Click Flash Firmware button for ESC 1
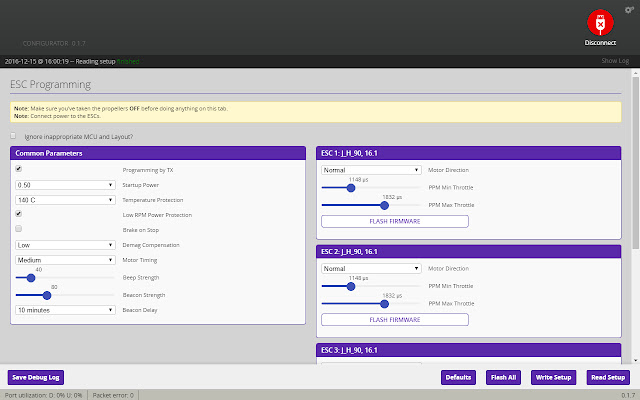640x400 pixels. 394,221
